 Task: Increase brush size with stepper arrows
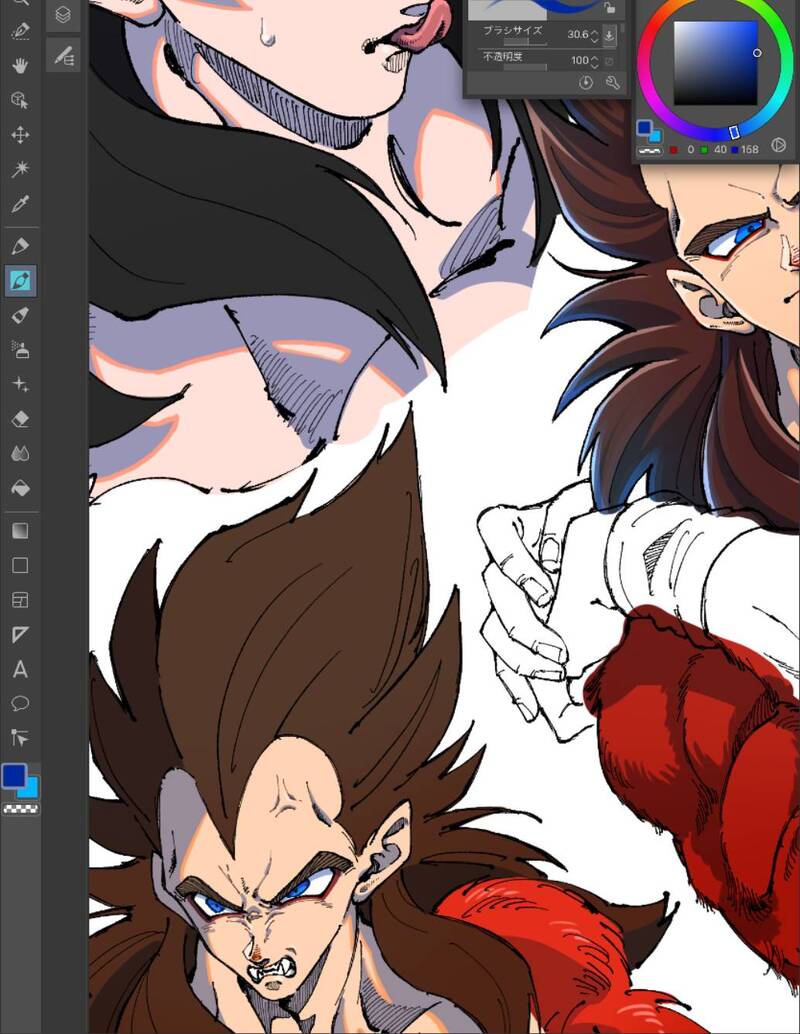coord(594,35)
